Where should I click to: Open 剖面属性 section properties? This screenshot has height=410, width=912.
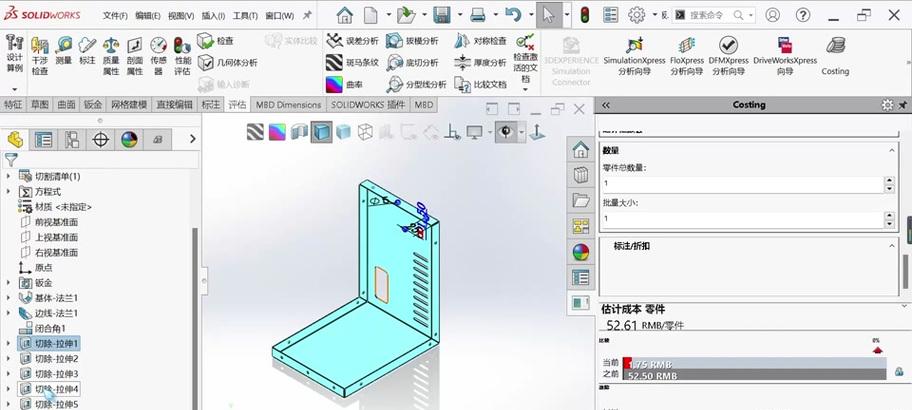[x=134, y=56]
